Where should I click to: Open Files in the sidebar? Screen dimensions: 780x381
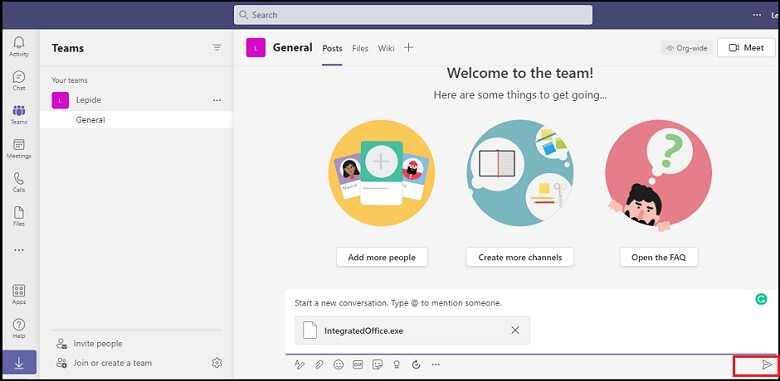tap(19, 216)
